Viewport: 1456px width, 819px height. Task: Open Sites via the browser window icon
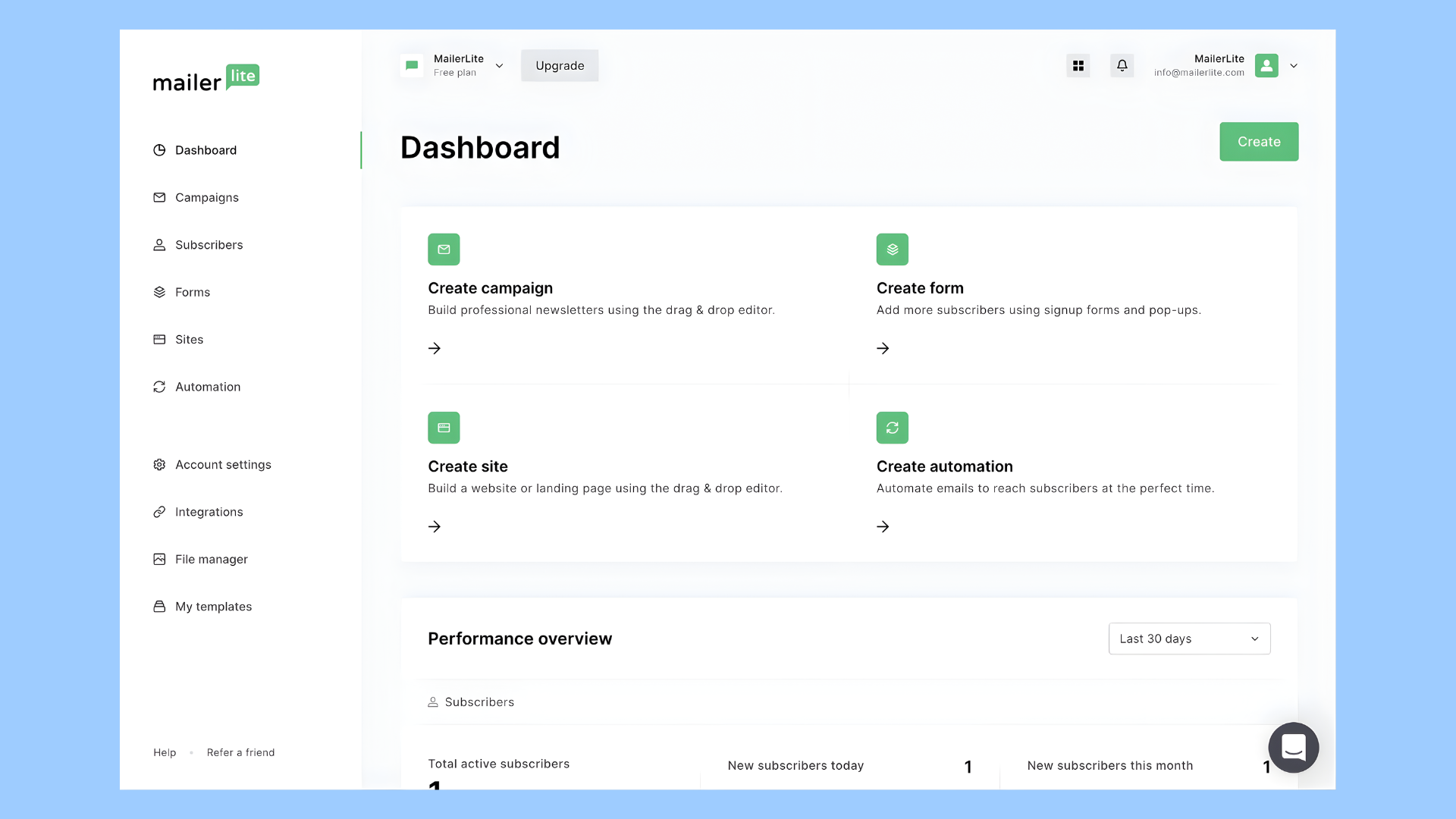159,339
